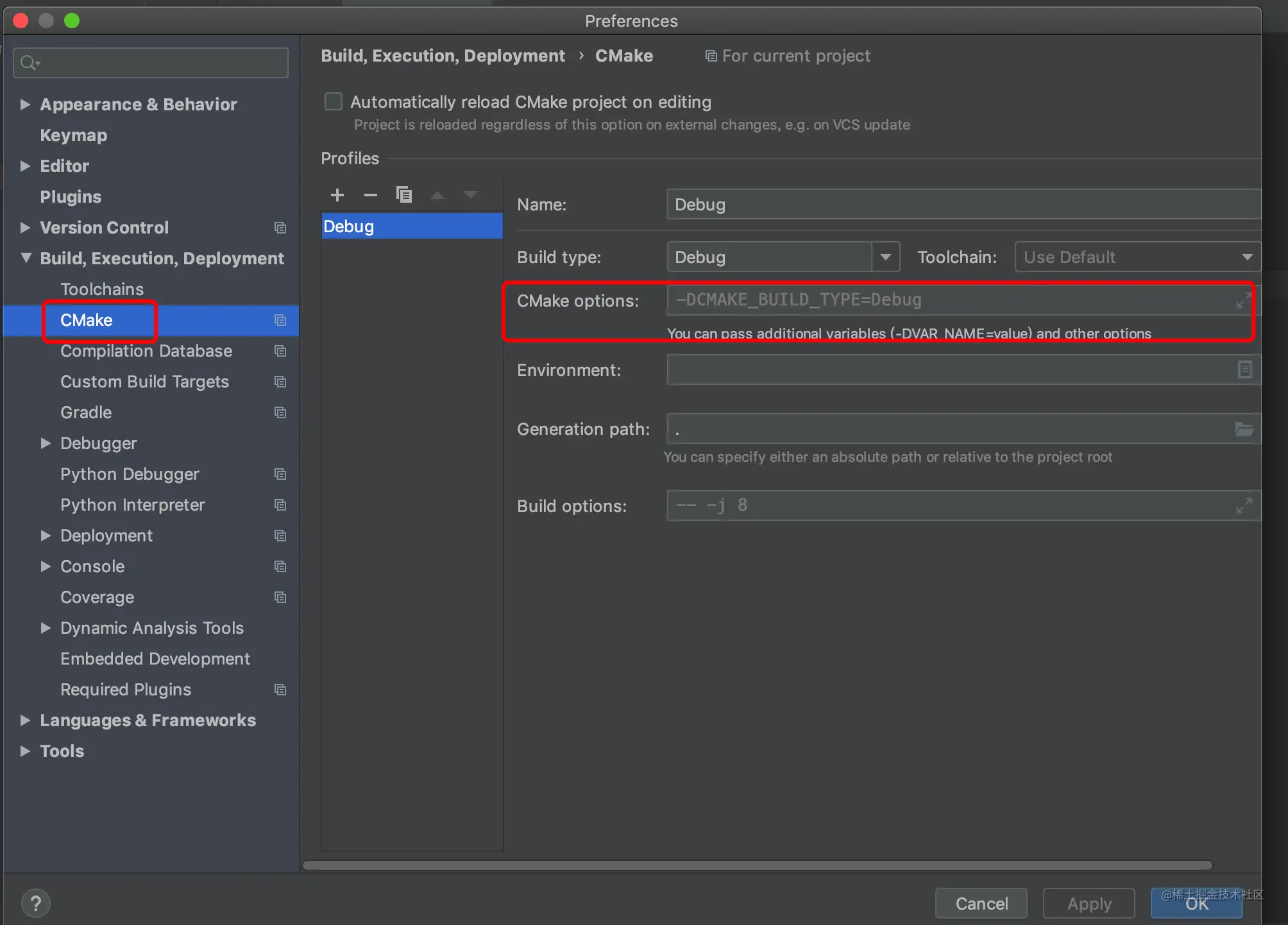Click the For current project icon
The image size is (1288, 925).
click(x=711, y=56)
